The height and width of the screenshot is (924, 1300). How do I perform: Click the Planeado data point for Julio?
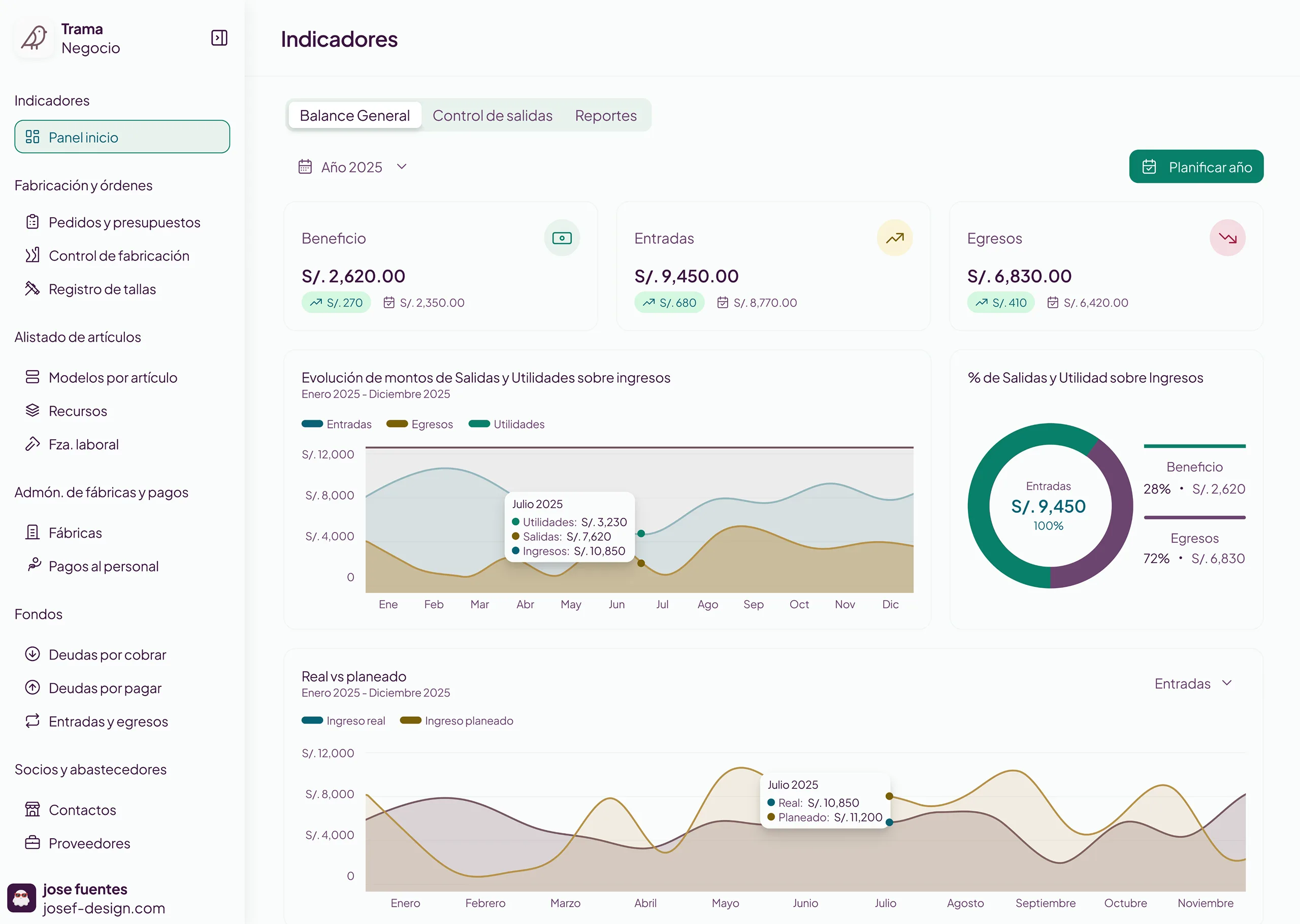pyautogui.click(x=889, y=797)
